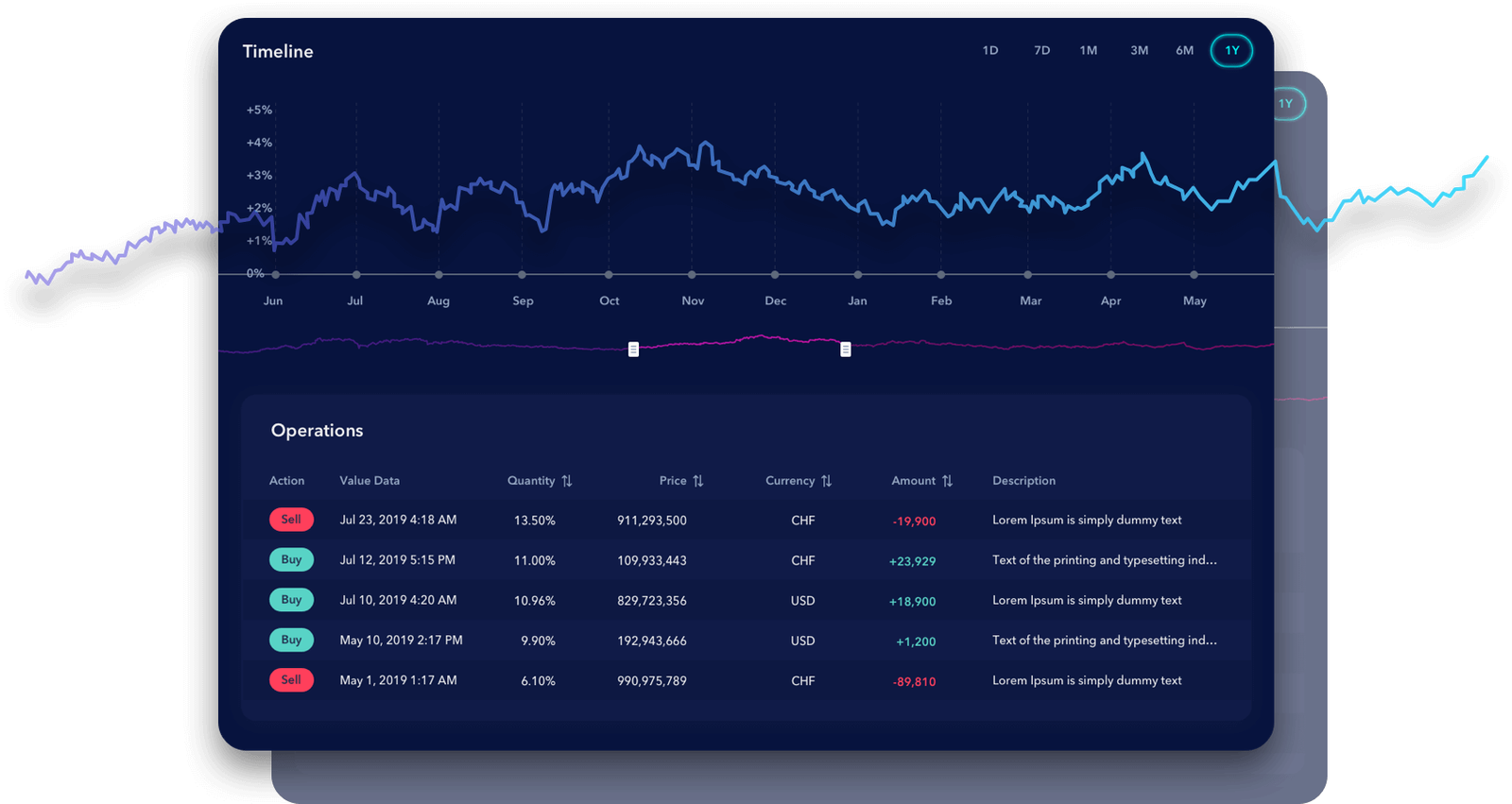The width and height of the screenshot is (1512, 804).
Task: Click the quantity value 6.10%
Action: (x=539, y=681)
